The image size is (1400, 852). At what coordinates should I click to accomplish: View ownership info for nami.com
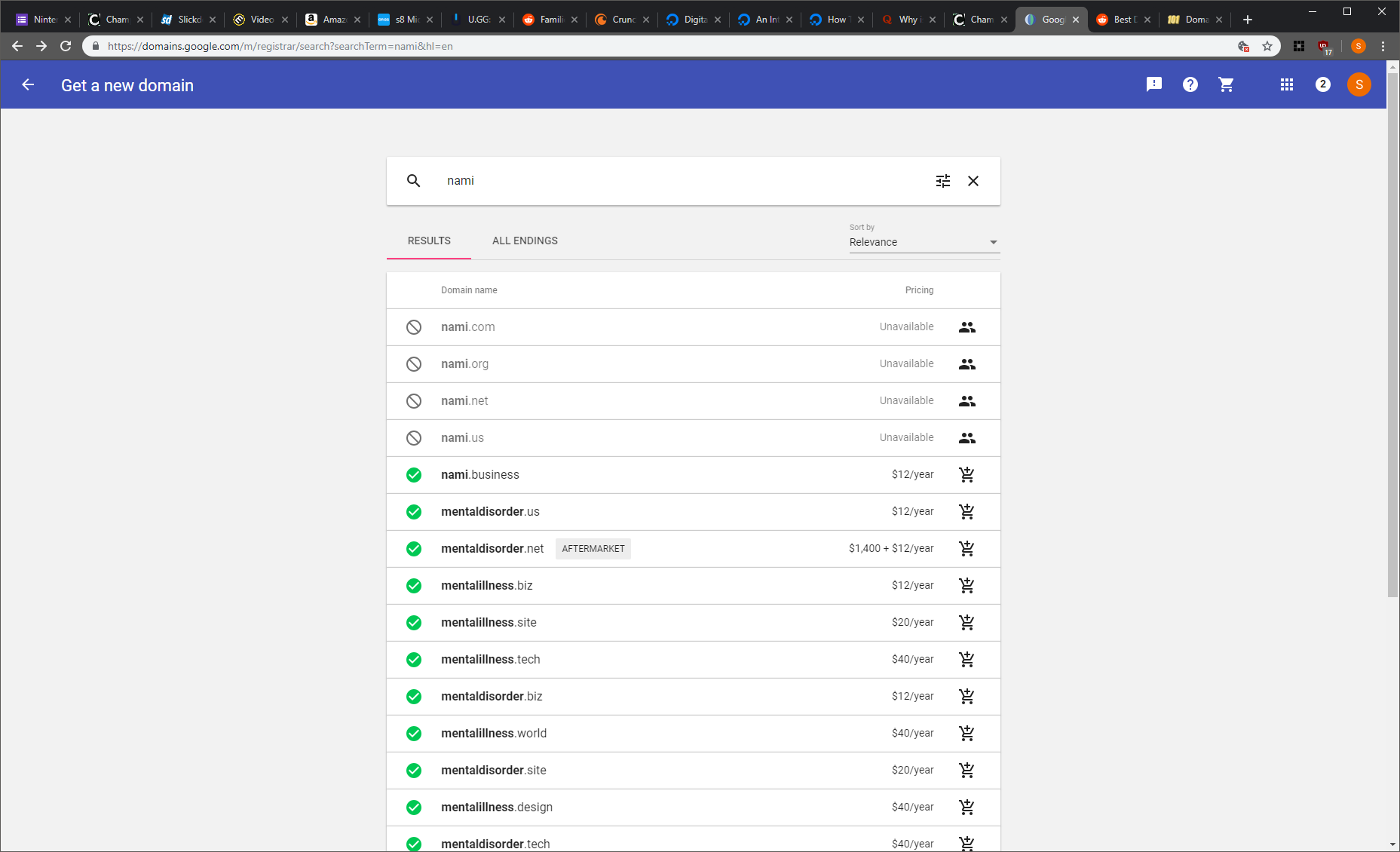[967, 327]
